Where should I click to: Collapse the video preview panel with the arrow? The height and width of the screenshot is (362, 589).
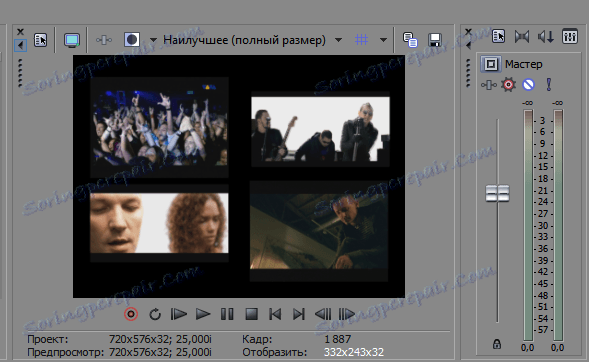pos(20,45)
